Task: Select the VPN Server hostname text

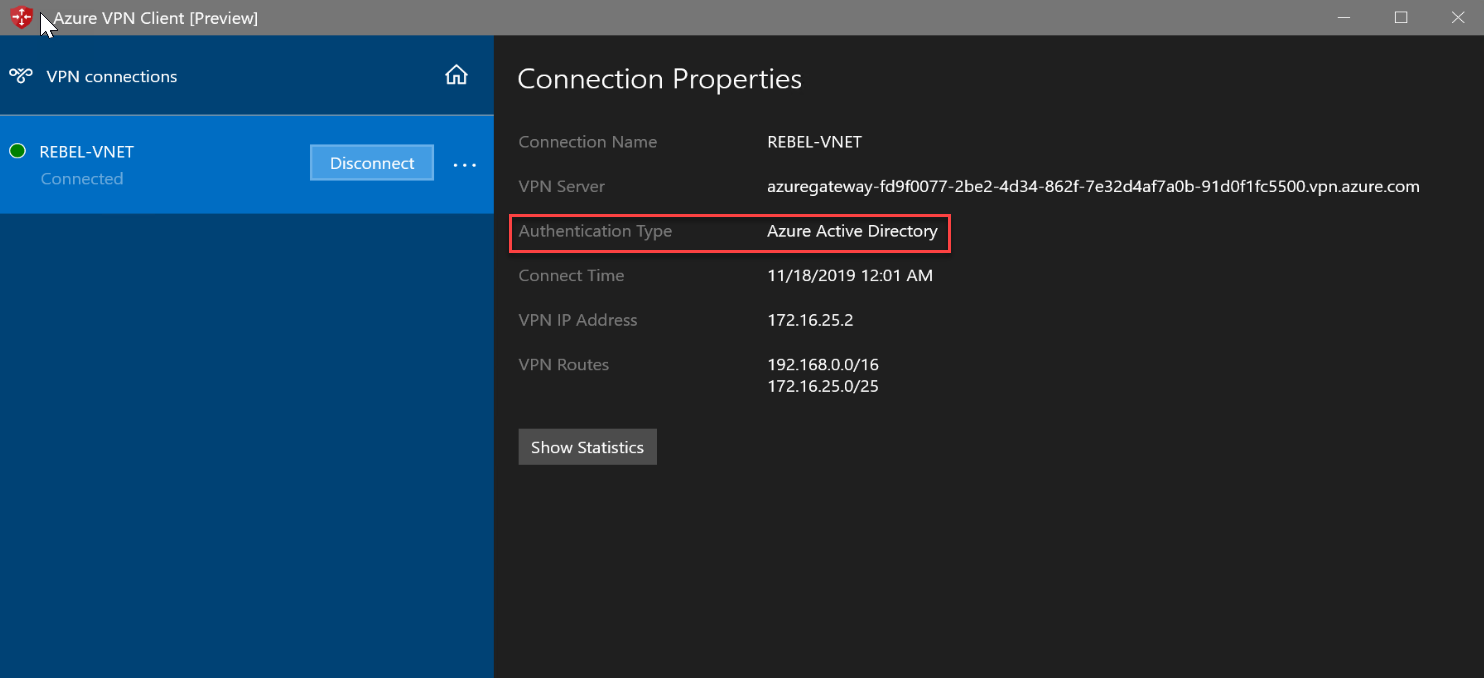Action: point(1093,187)
